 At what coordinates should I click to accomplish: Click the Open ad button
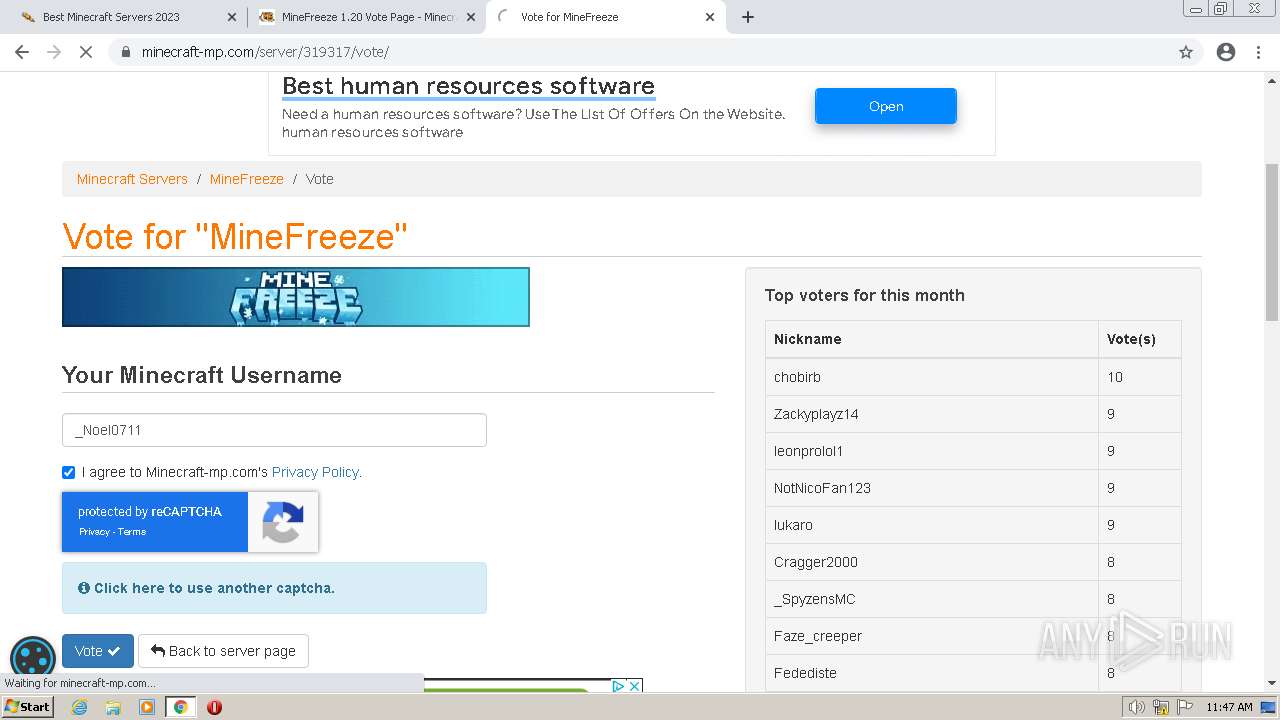[x=886, y=106]
